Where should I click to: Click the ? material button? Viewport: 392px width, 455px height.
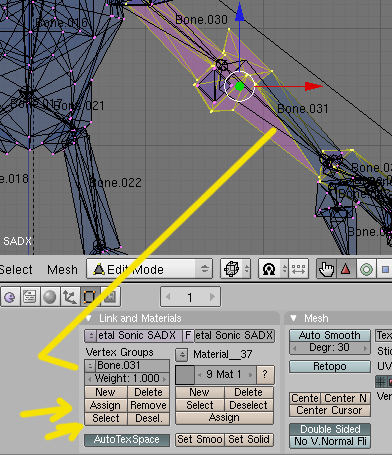[265, 375]
